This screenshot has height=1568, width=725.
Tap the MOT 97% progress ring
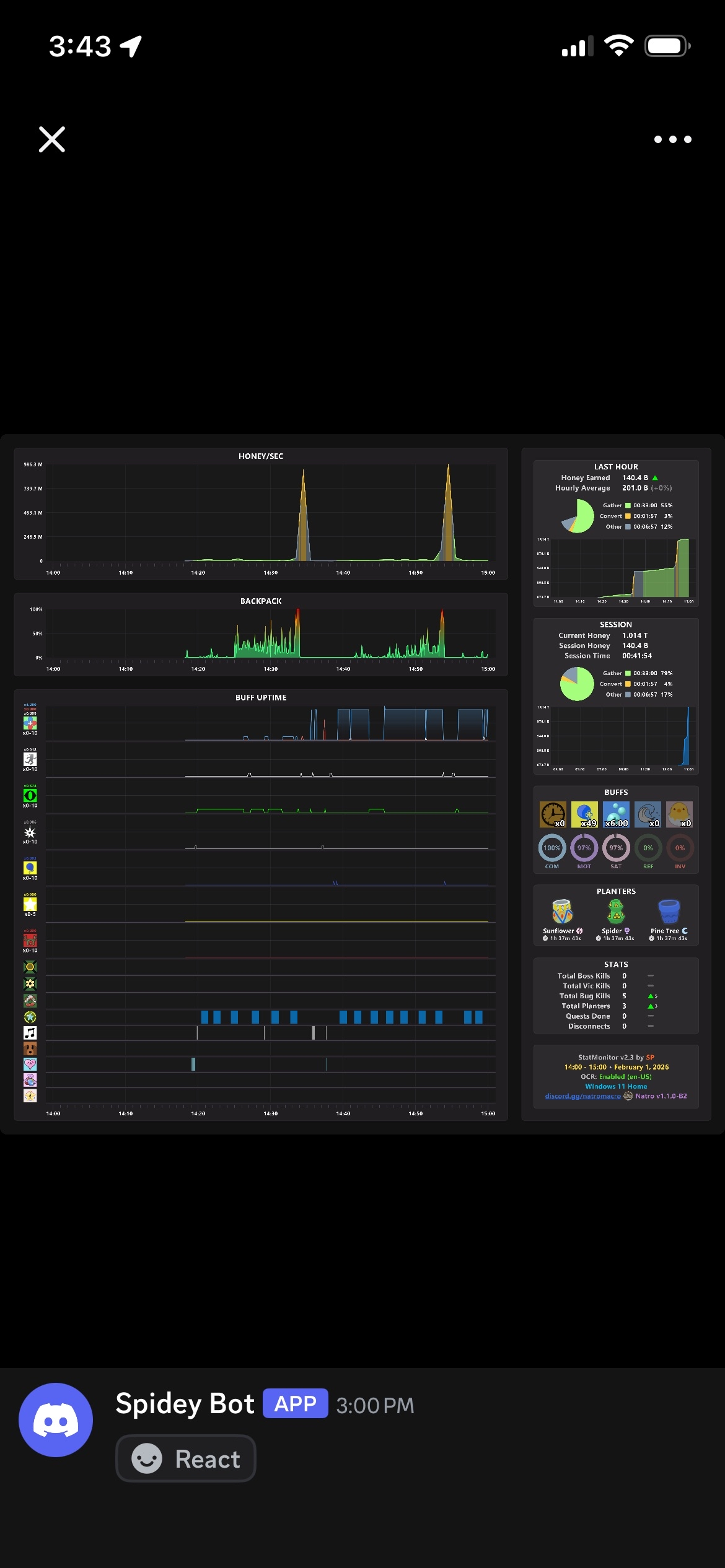(584, 848)
